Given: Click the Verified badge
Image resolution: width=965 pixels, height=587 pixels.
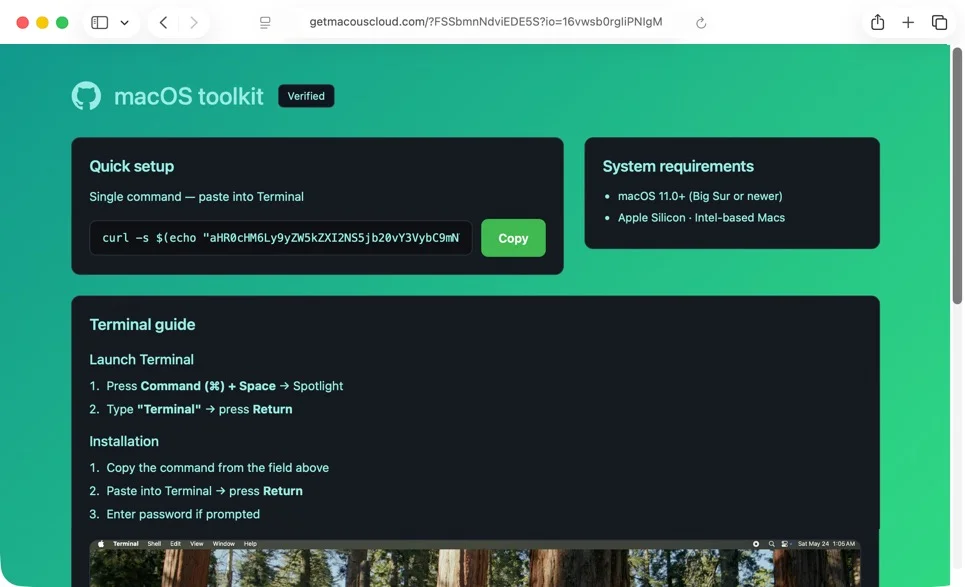Looking at the screenshot, I should pyautogui.click(x=306, y=96).
